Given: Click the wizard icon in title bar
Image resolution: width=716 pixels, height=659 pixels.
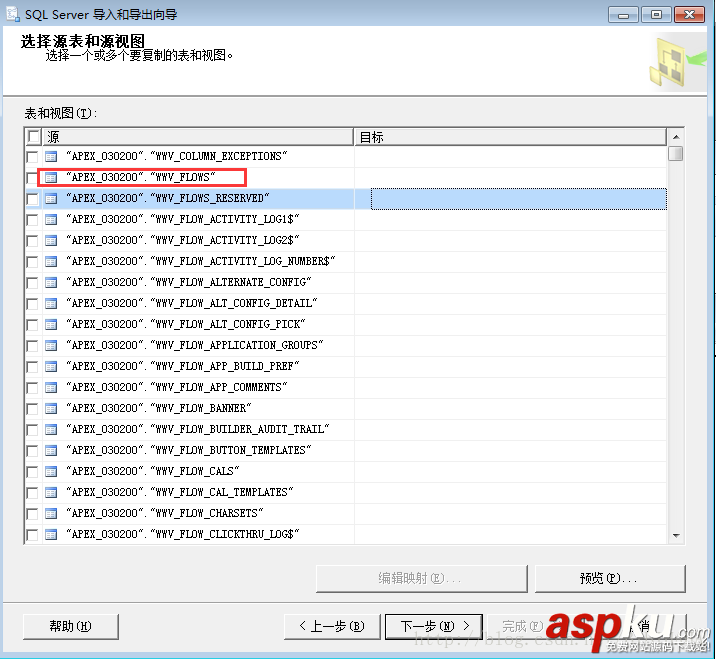Looking at the screenshot, I should [x=12, y=14].
